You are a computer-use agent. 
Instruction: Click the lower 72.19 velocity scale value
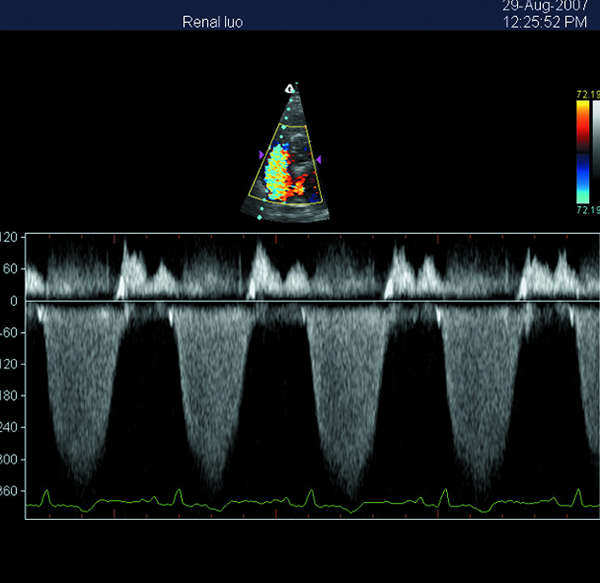tap(587, 212)
